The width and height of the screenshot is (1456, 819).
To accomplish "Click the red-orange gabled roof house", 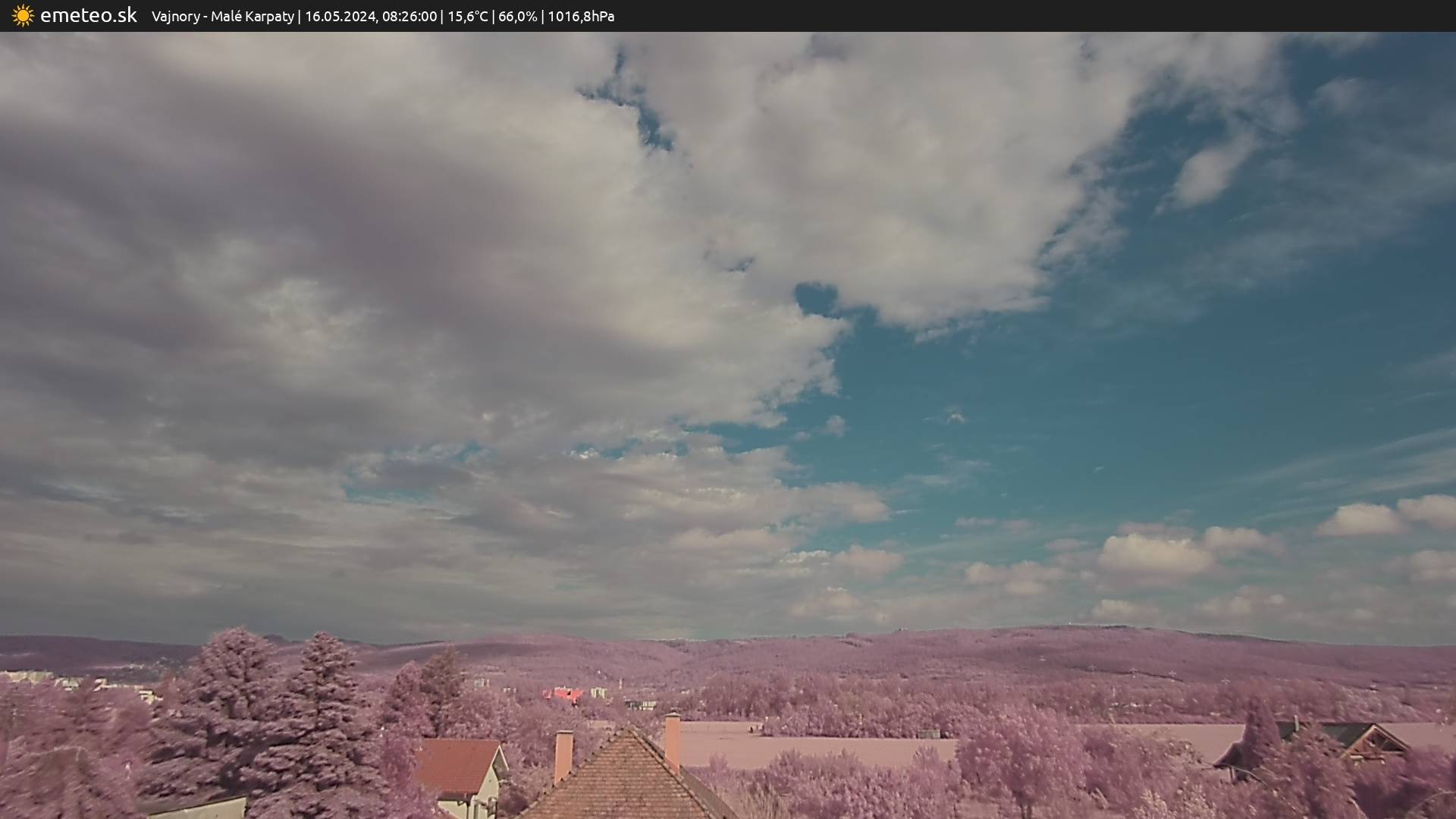I will (x=457, y=764).
